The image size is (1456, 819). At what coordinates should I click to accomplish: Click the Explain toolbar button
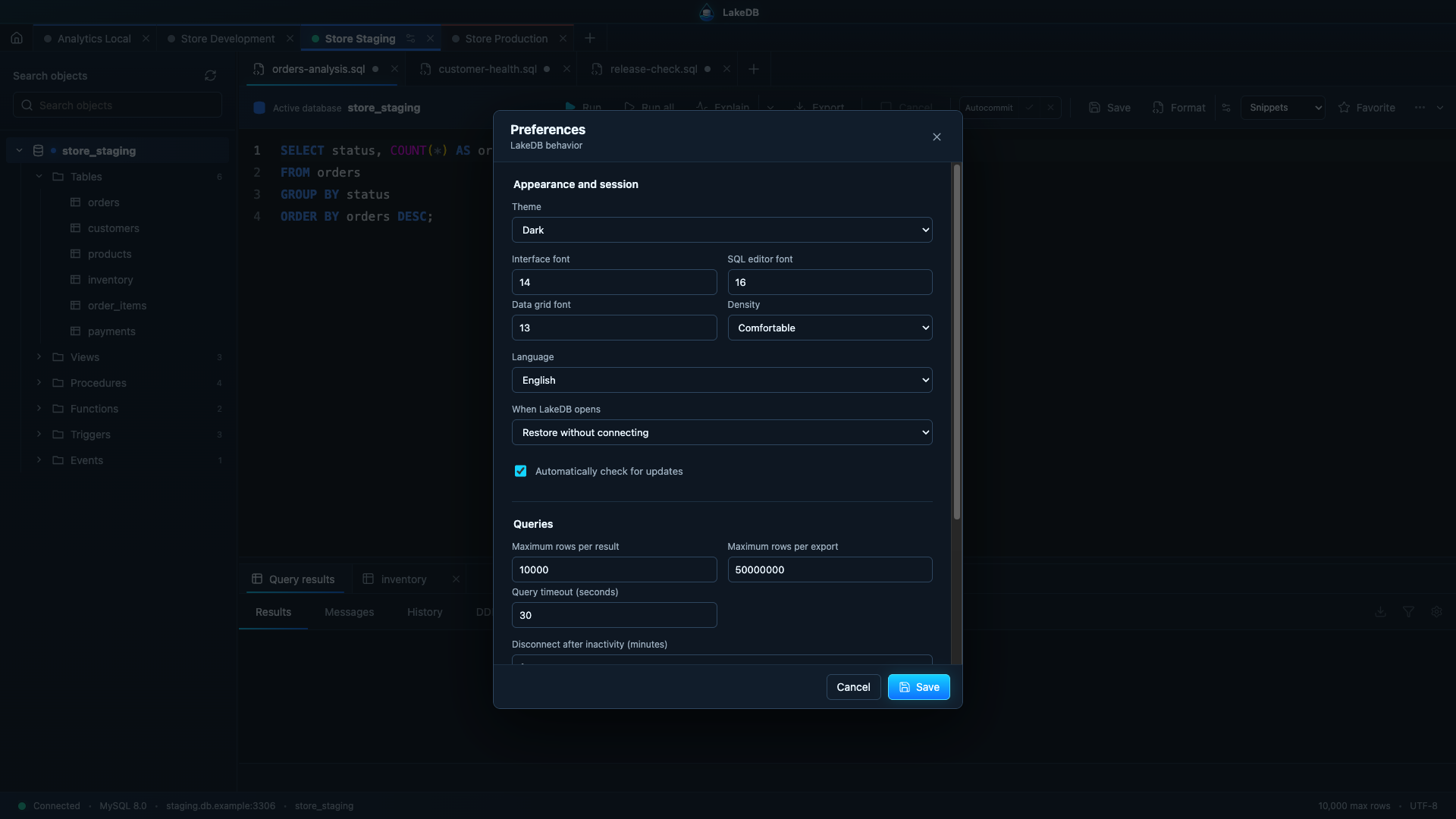click(723, 108)
